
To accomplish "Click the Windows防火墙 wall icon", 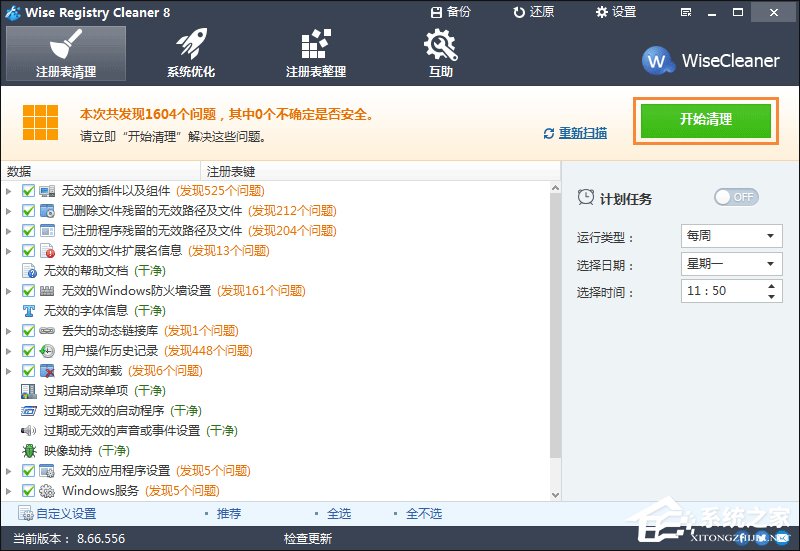I will pyautogui.click(x=47, y=291).
